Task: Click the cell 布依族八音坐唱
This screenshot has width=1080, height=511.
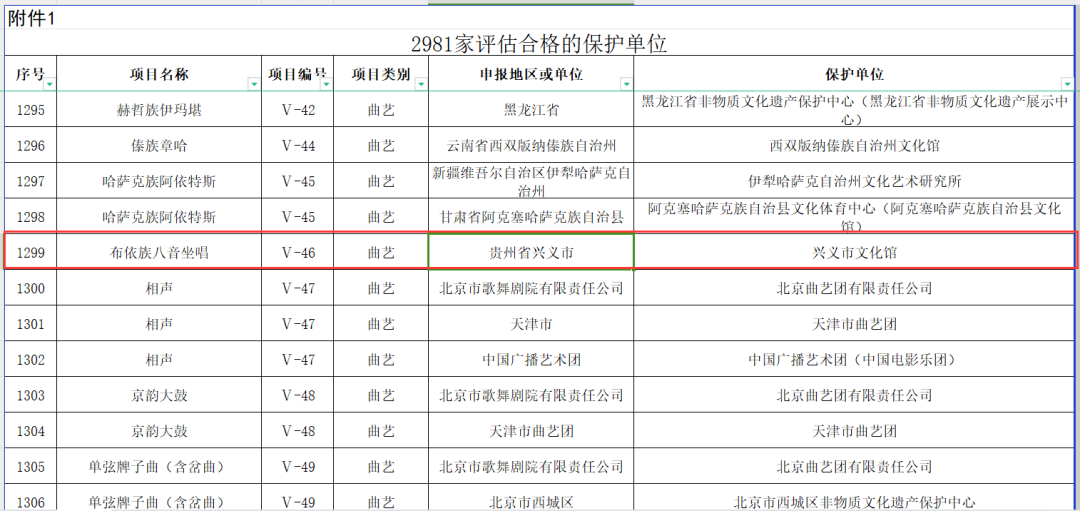Action: point(159,253)
